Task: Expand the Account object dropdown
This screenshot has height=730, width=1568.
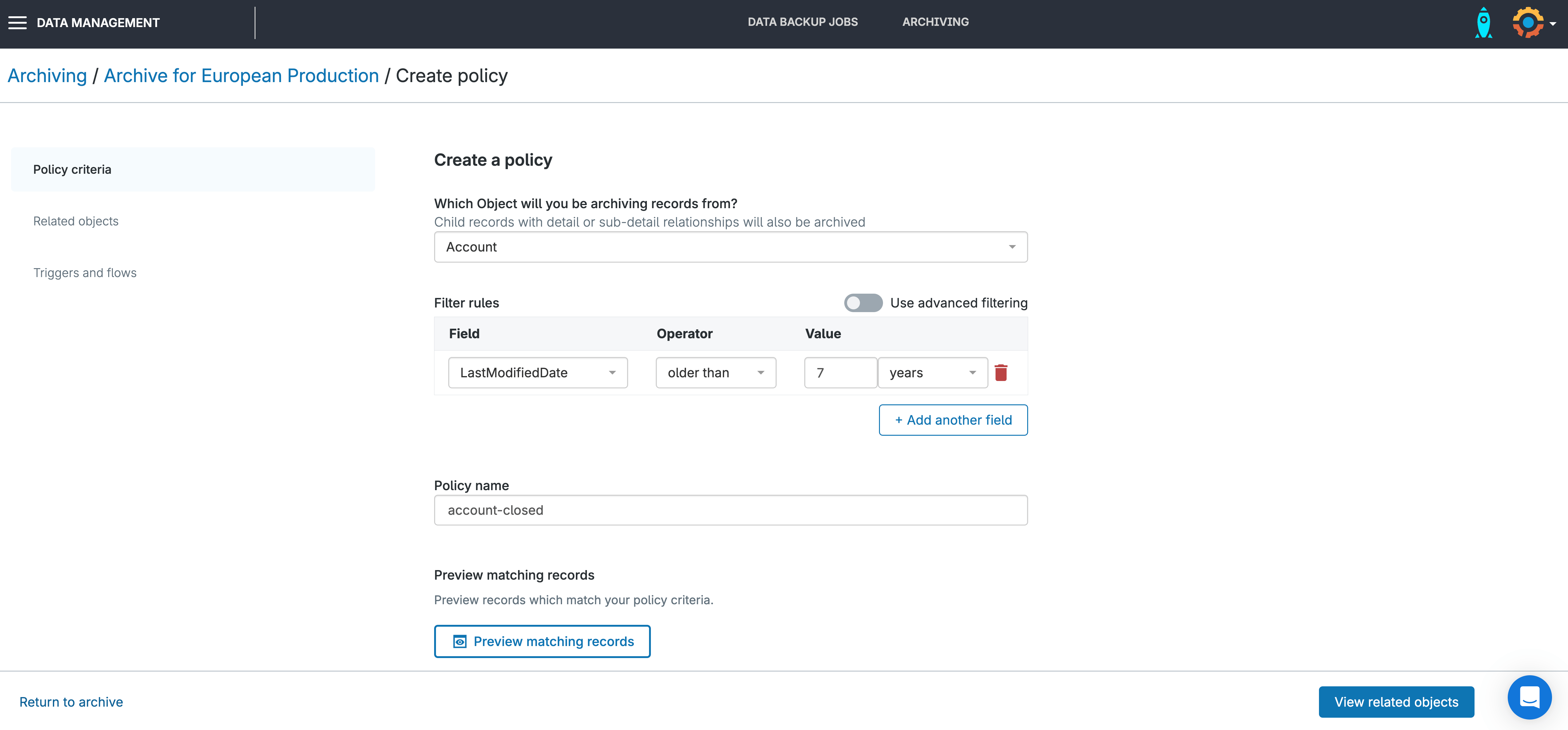Action: 731,247
